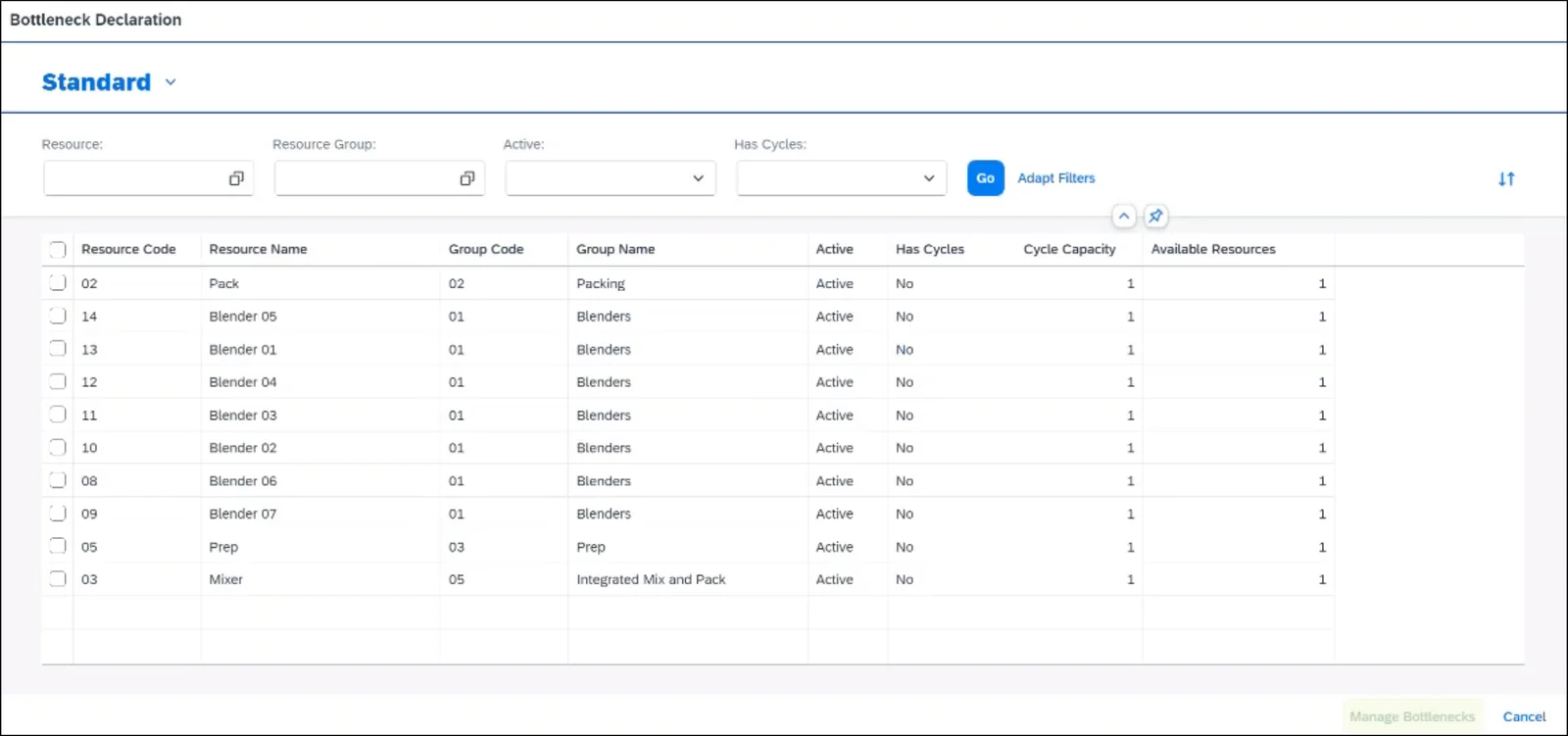Collapse the filter bar with the up chevron
Viewport: 1568px width, 736px height.
1124,216
